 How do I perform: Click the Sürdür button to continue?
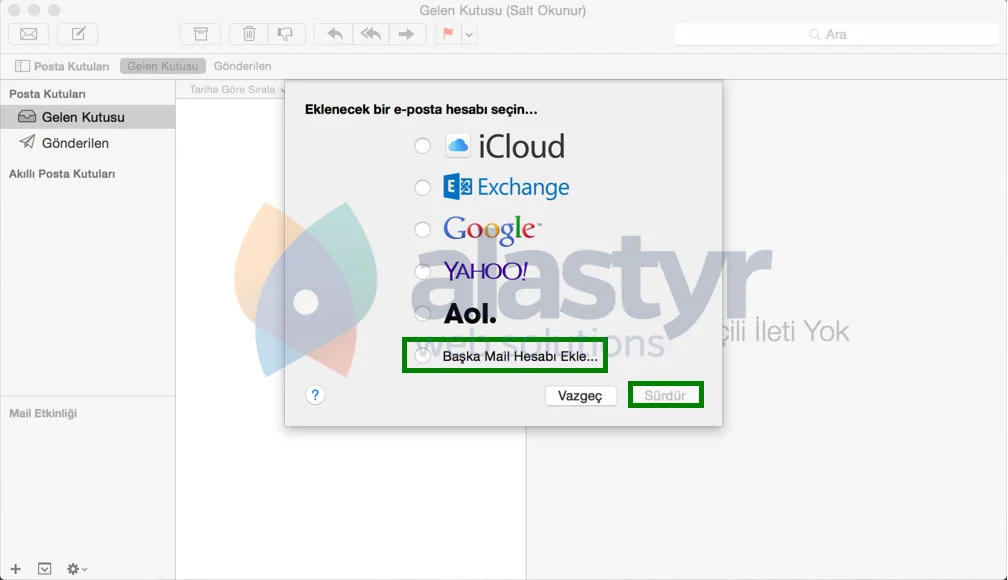[666, 394]
